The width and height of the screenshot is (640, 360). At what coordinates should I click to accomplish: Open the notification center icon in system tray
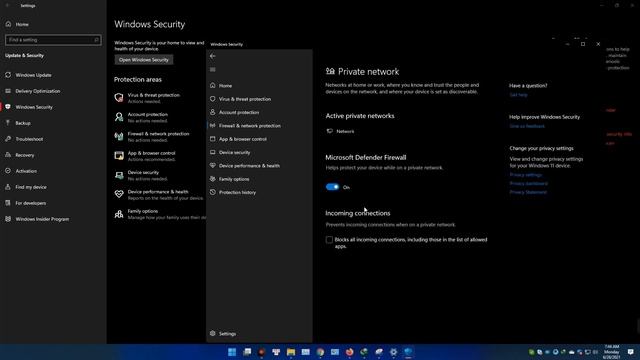pos(631,352)
